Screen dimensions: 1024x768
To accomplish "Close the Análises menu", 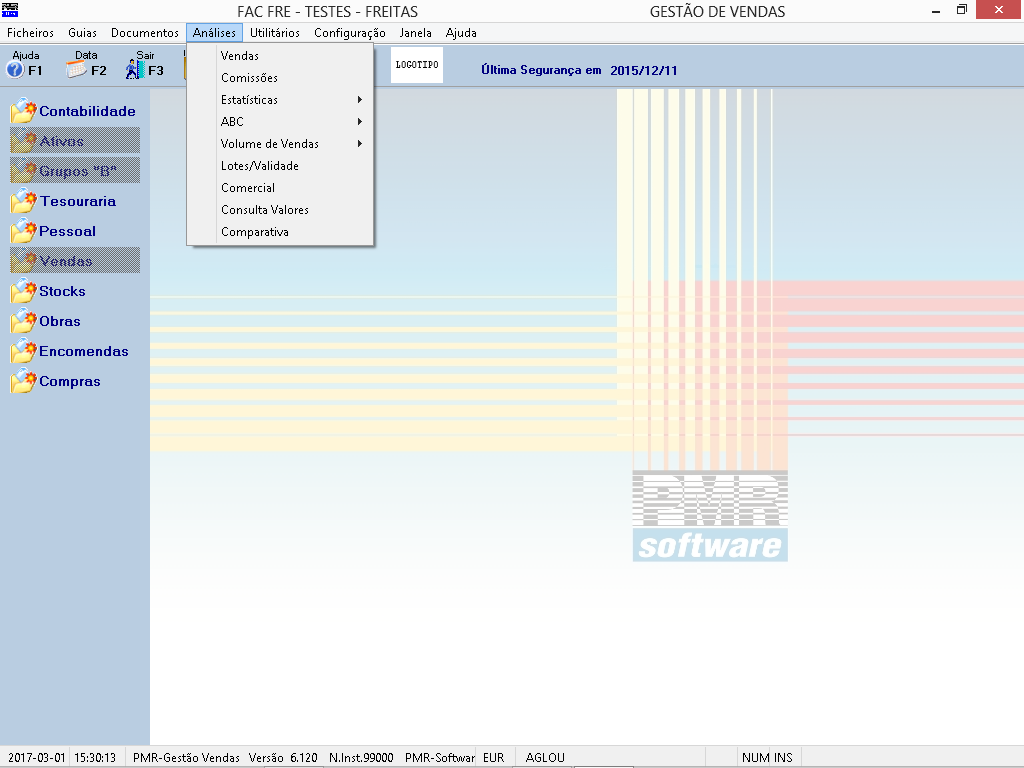I will [214, 33].
